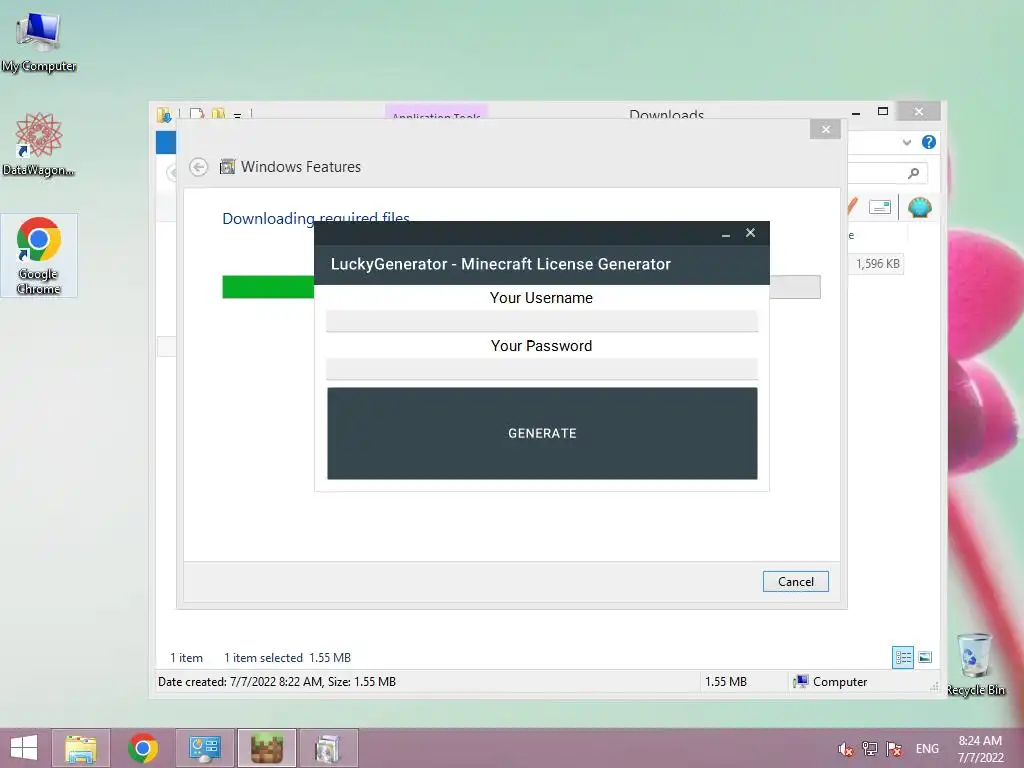Click the 'Downloading required files' heading
1024x768 pixels.
(x=316, y=218)
